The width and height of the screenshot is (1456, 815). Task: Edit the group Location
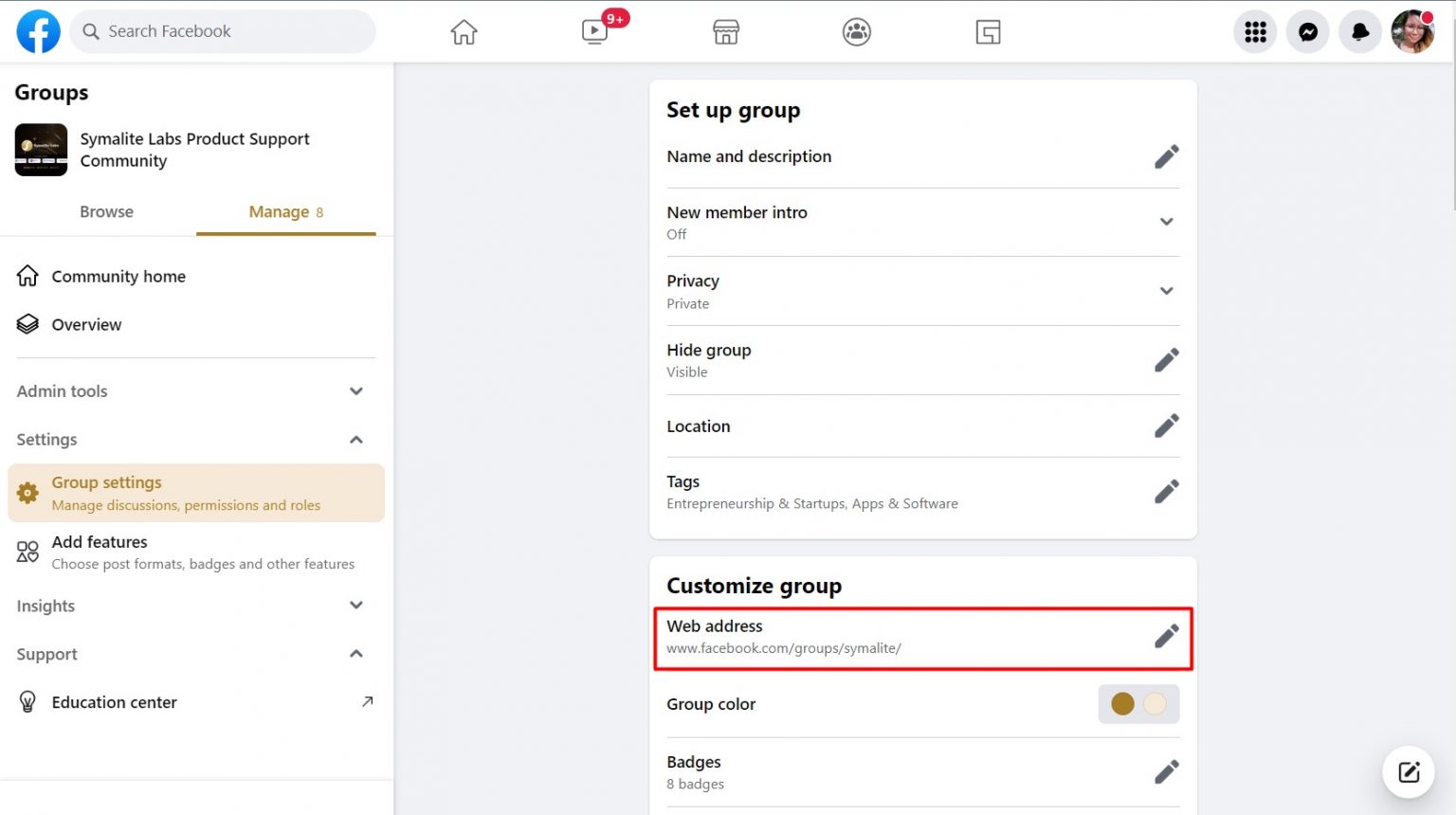coord(1166,426)
